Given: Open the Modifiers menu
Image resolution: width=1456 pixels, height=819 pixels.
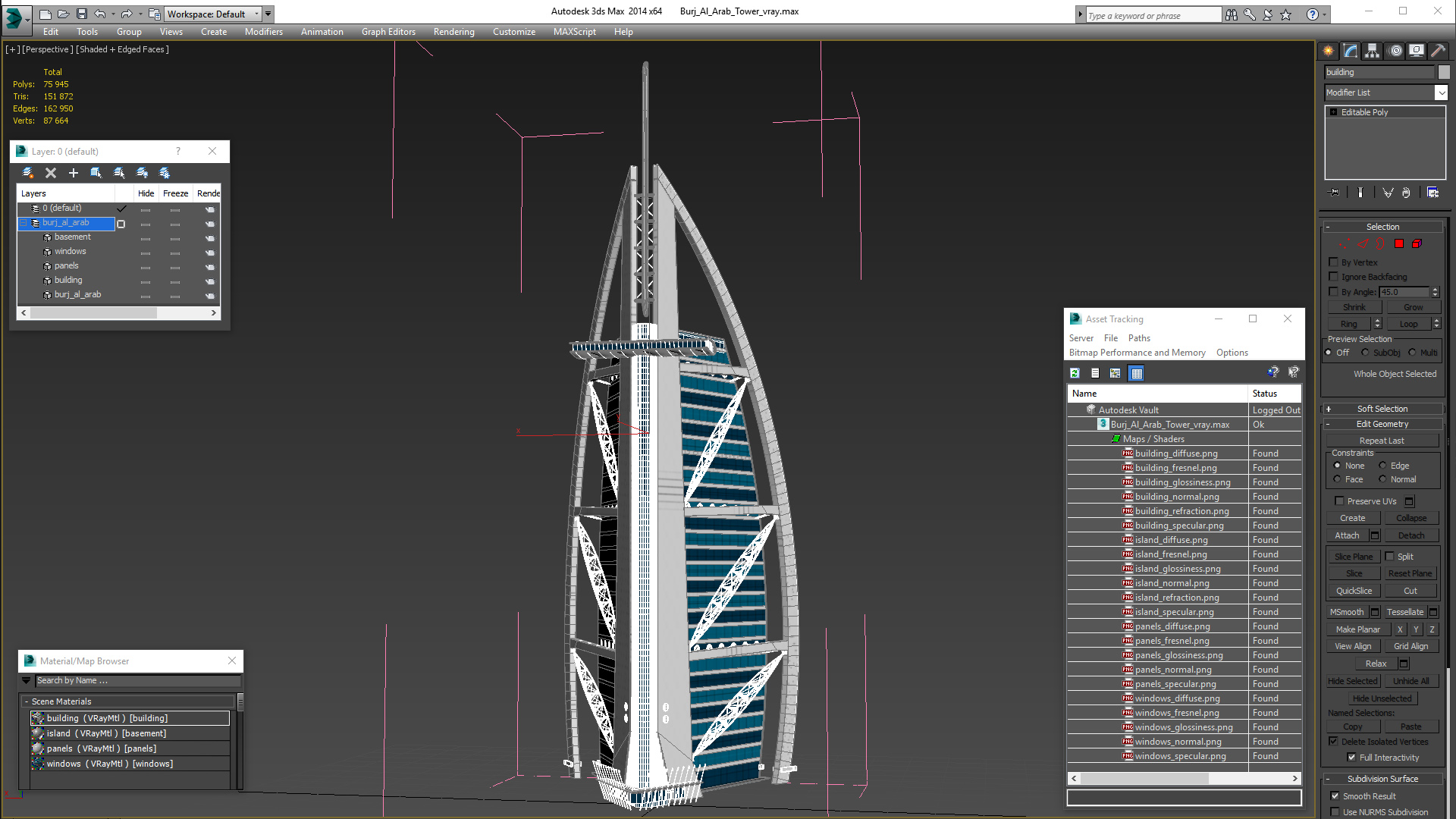Looking at the screenshot, I should point(263,32).
